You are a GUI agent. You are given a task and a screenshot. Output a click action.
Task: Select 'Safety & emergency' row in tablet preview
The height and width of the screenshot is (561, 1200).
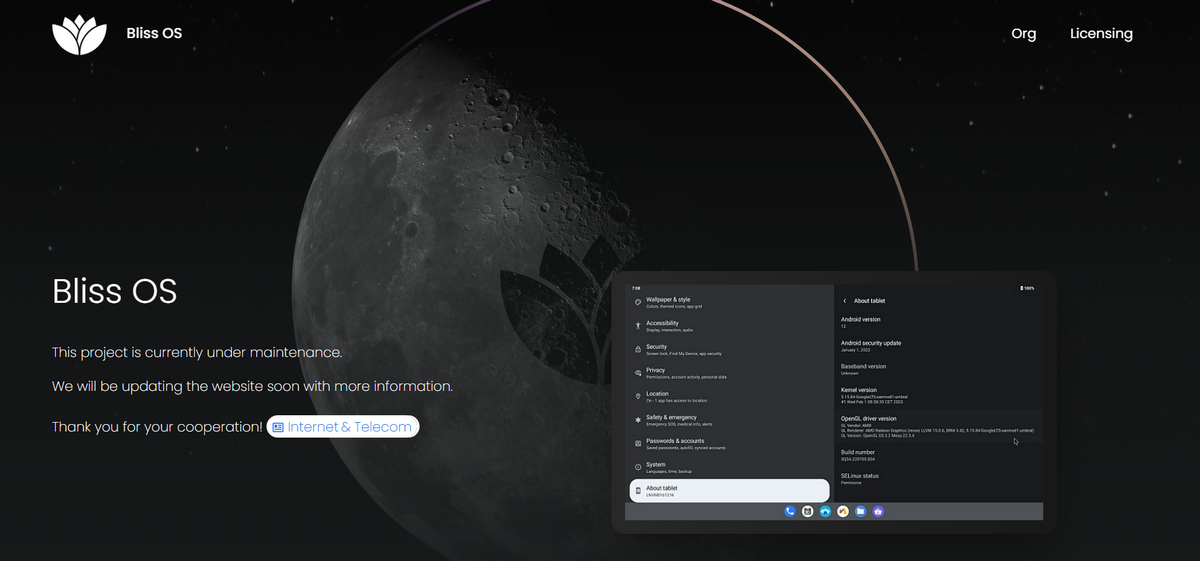(729, 420)
